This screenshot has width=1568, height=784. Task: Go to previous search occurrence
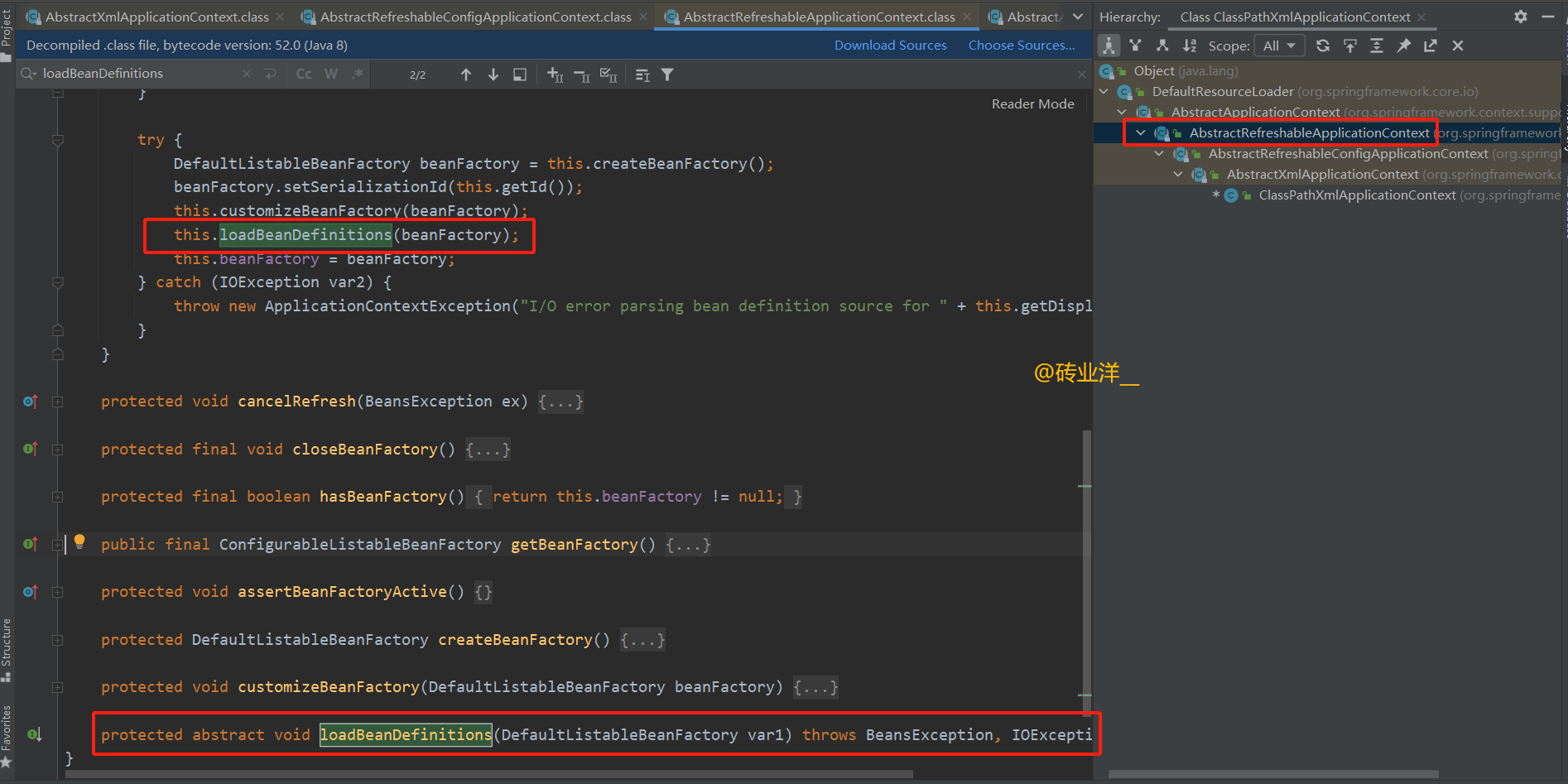466,75
